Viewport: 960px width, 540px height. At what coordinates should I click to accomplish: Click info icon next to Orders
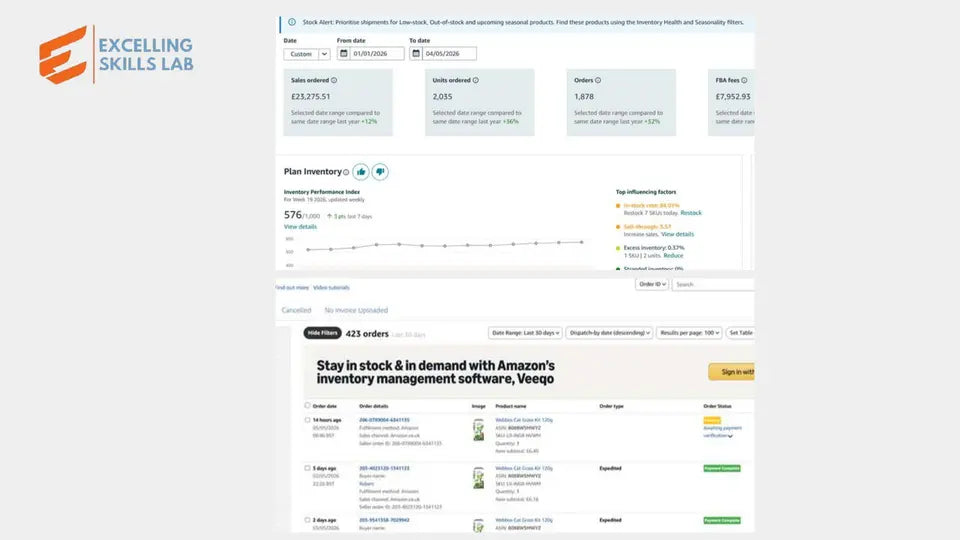click(598, 80)
